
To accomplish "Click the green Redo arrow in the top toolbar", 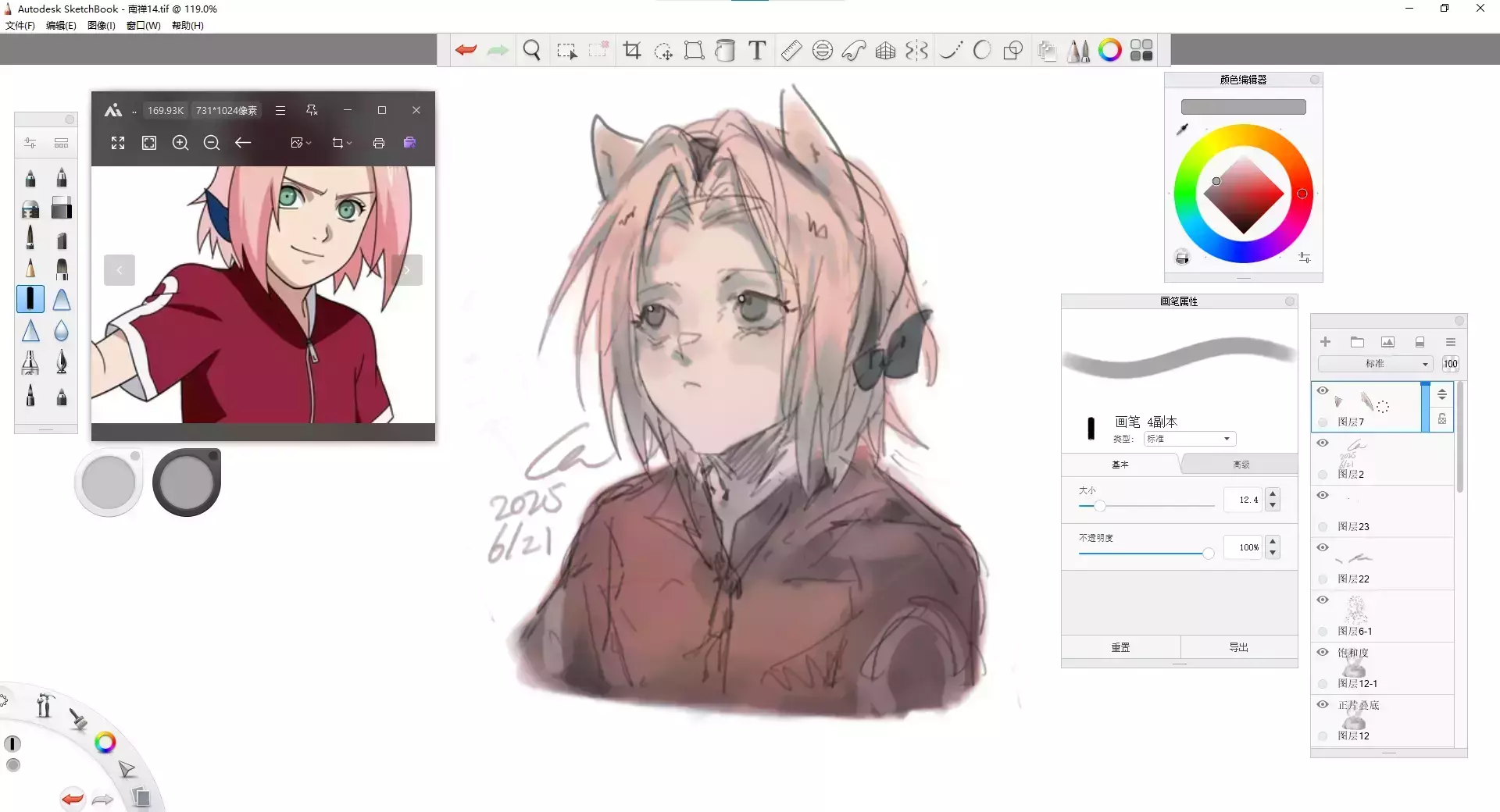I will click(x=498, y=51).
